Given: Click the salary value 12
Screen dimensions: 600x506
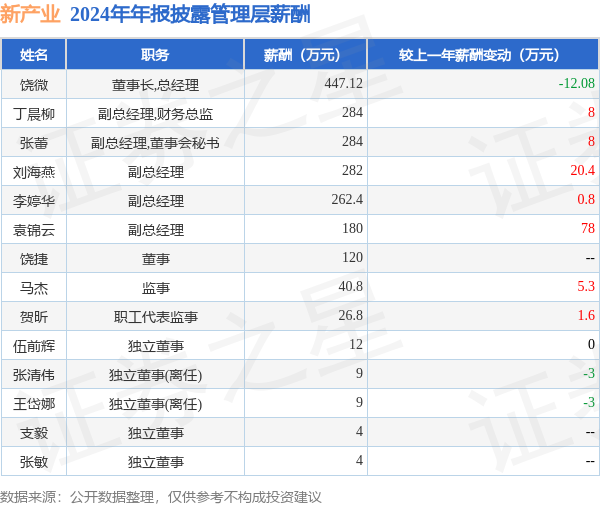Looking at the screenshot, I should point(356,344).
